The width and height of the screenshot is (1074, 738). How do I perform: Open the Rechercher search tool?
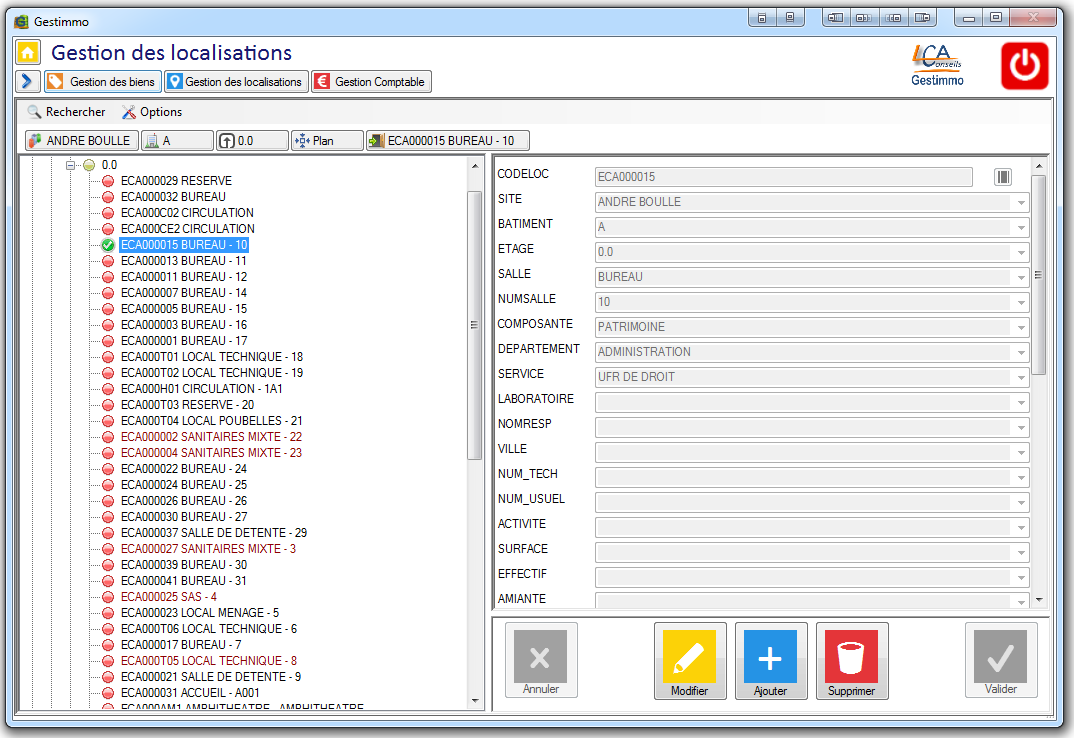[x=66, y=112]
